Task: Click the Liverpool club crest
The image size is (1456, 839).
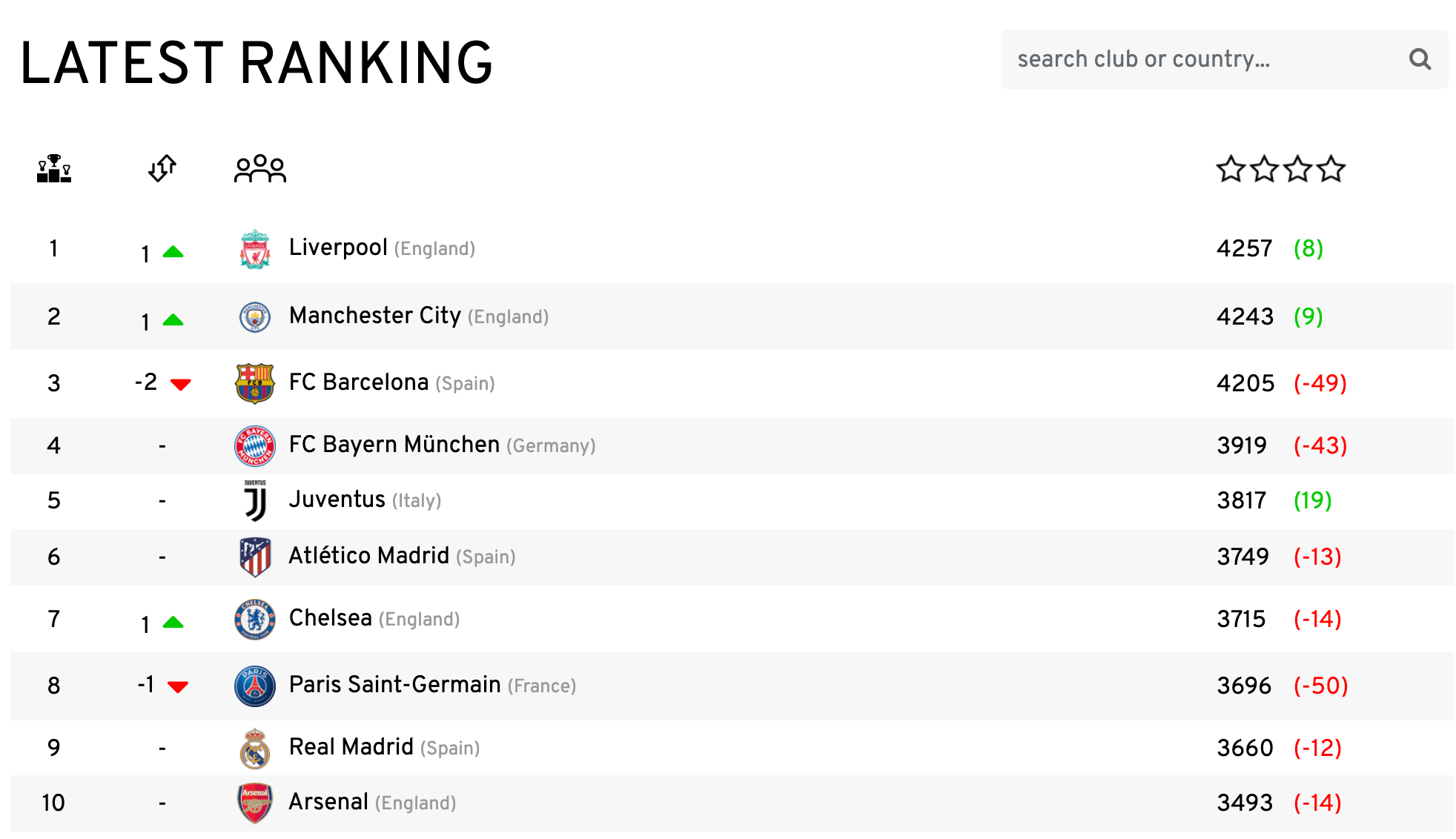Action: (255, 249)
